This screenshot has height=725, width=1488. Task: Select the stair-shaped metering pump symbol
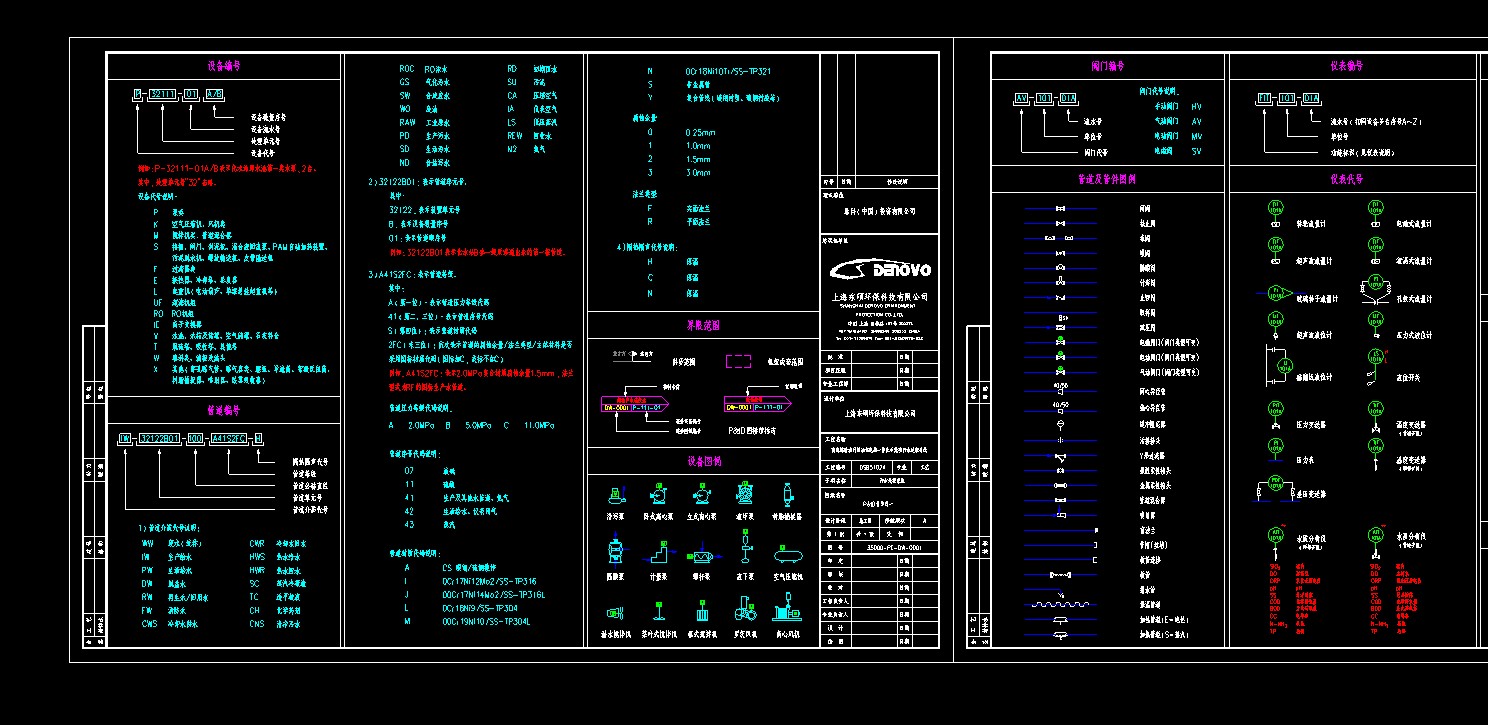[x=659, y=552]
